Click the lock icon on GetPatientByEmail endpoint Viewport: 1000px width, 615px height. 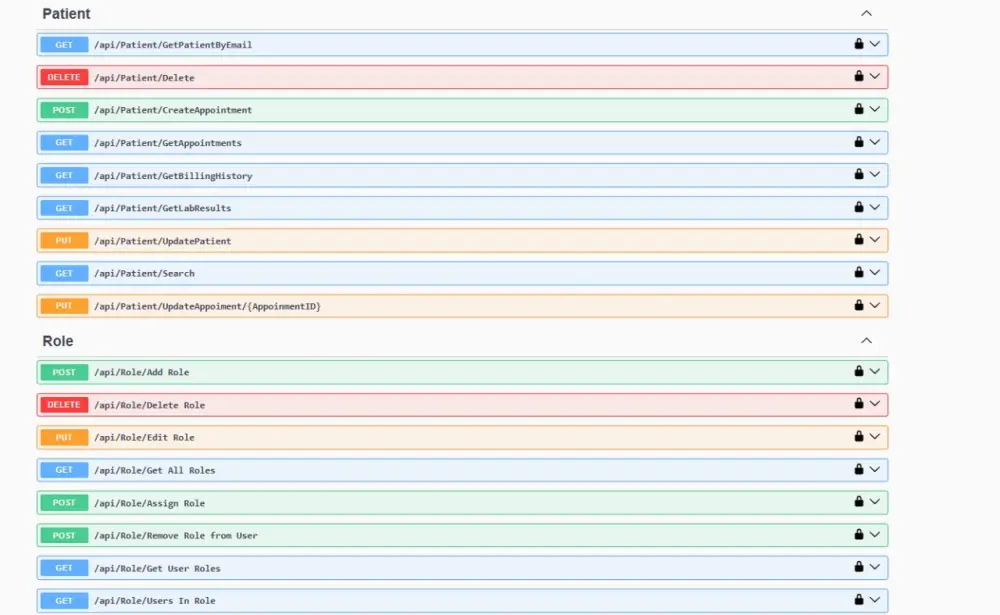[x=857, y=44]
